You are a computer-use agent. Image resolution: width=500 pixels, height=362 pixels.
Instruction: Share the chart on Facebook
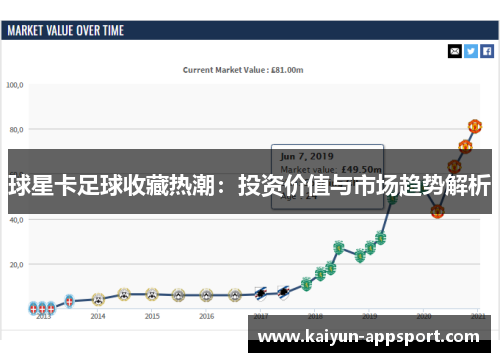point(487,51)
